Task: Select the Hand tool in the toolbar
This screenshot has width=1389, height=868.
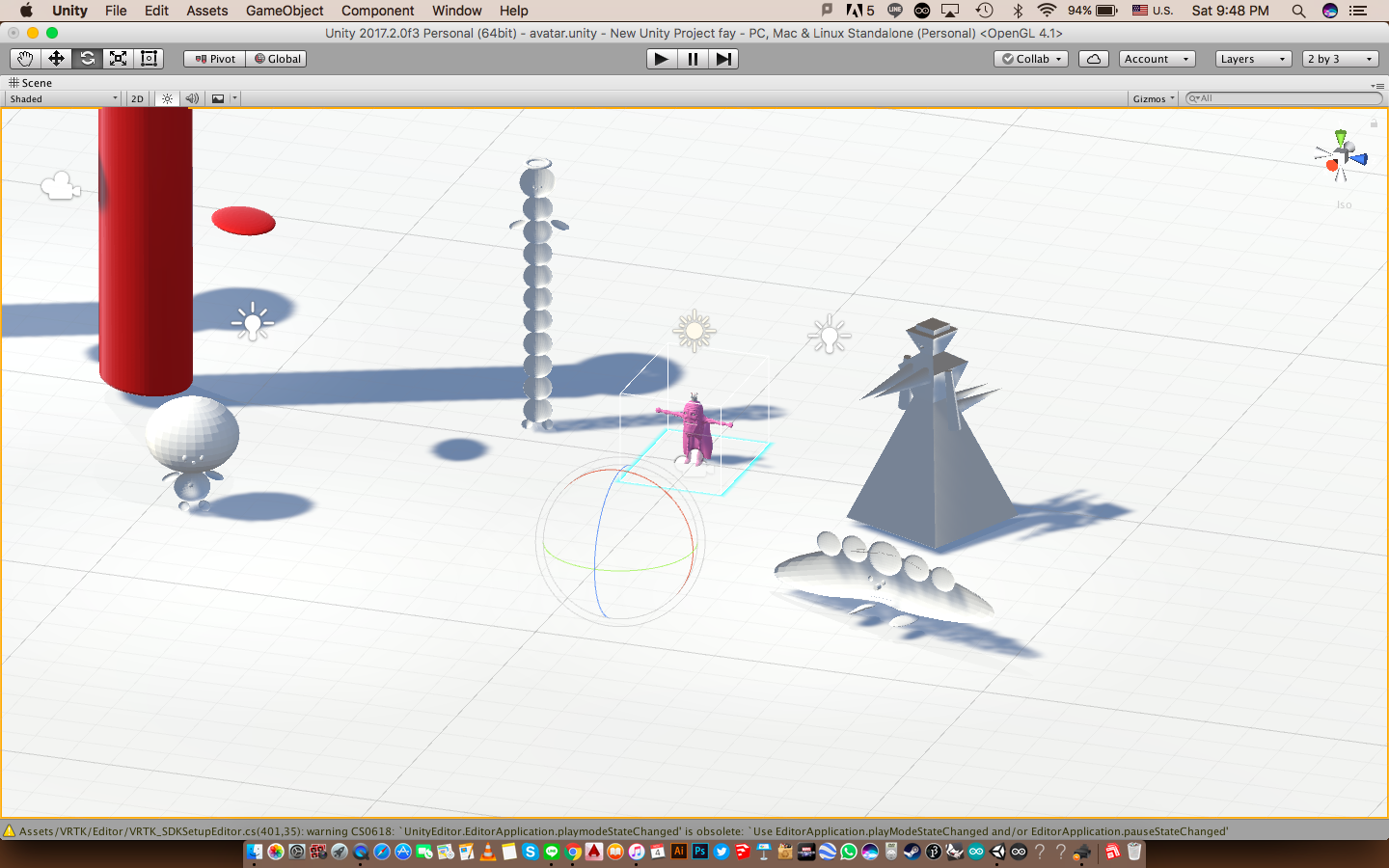Action: 25,59
